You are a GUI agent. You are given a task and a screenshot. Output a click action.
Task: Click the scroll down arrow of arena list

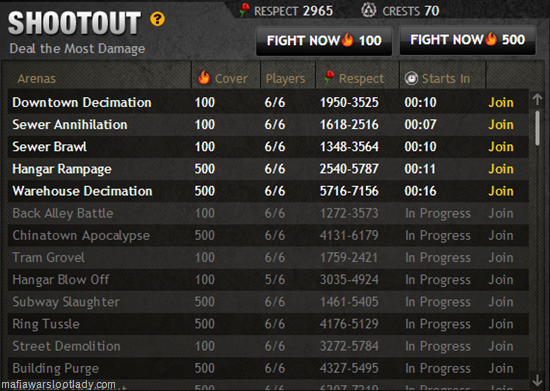(x=537, y=380)
